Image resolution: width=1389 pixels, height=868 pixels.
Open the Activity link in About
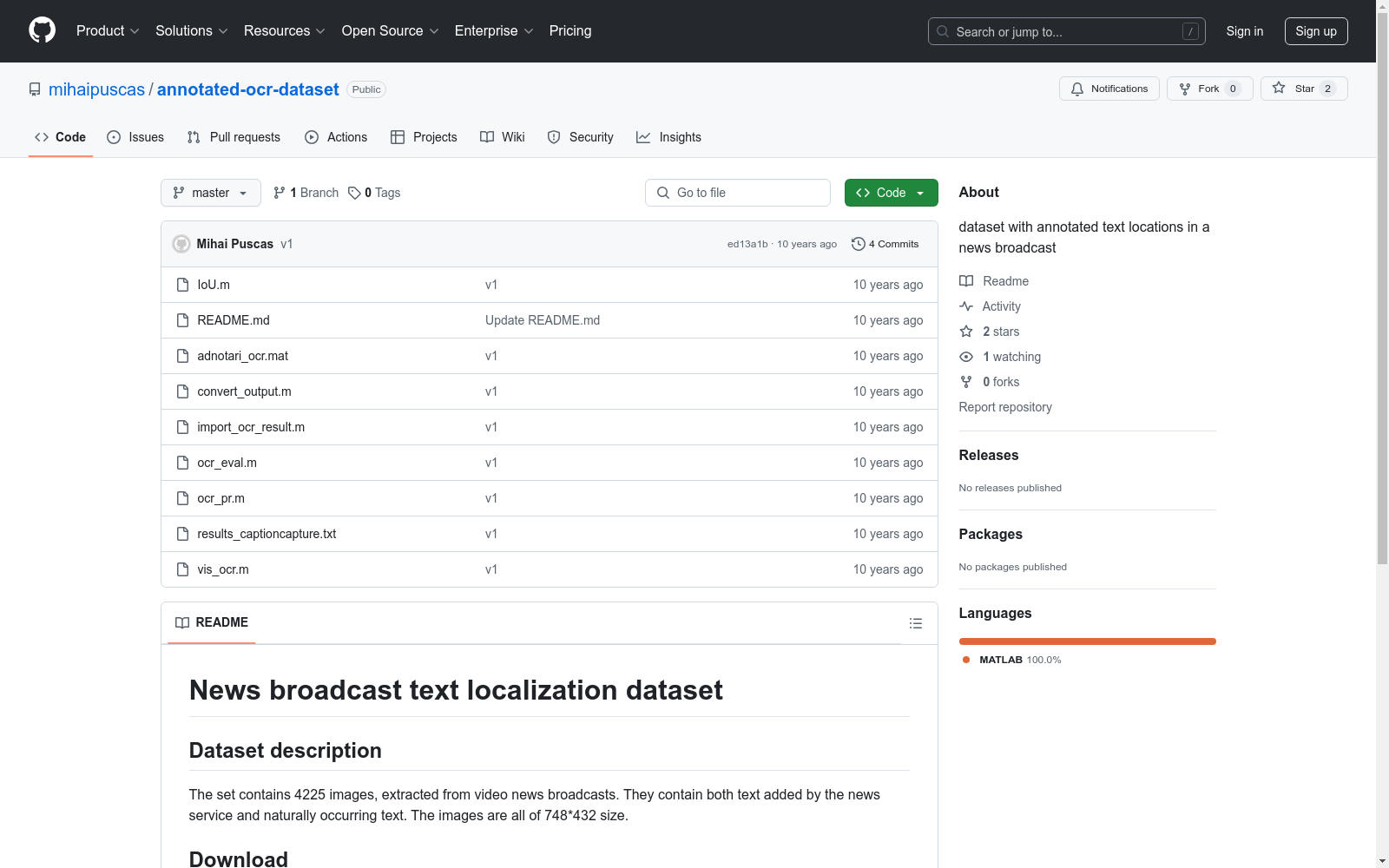pyautogui.click(x=990, y=306)
